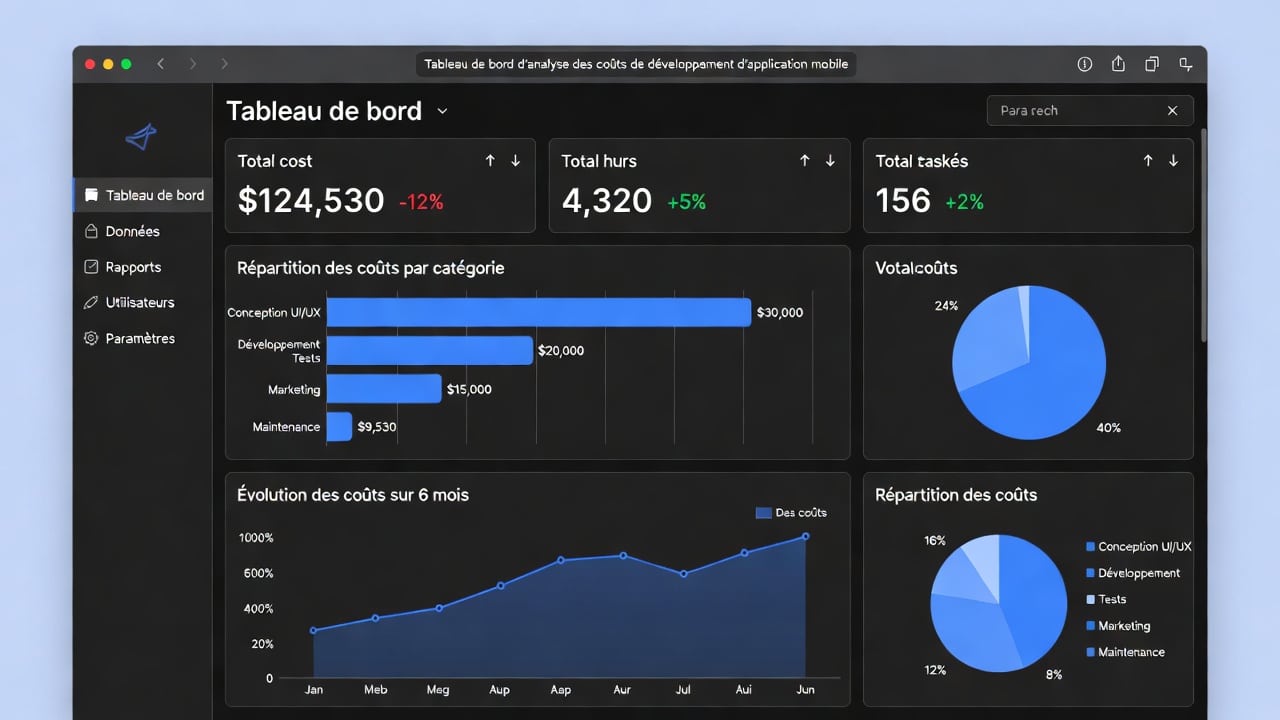The height and width of the screenshot is (720, 1280).
Task: Click the Conception UI/UX bar in chart
Action: click(538, 312)
